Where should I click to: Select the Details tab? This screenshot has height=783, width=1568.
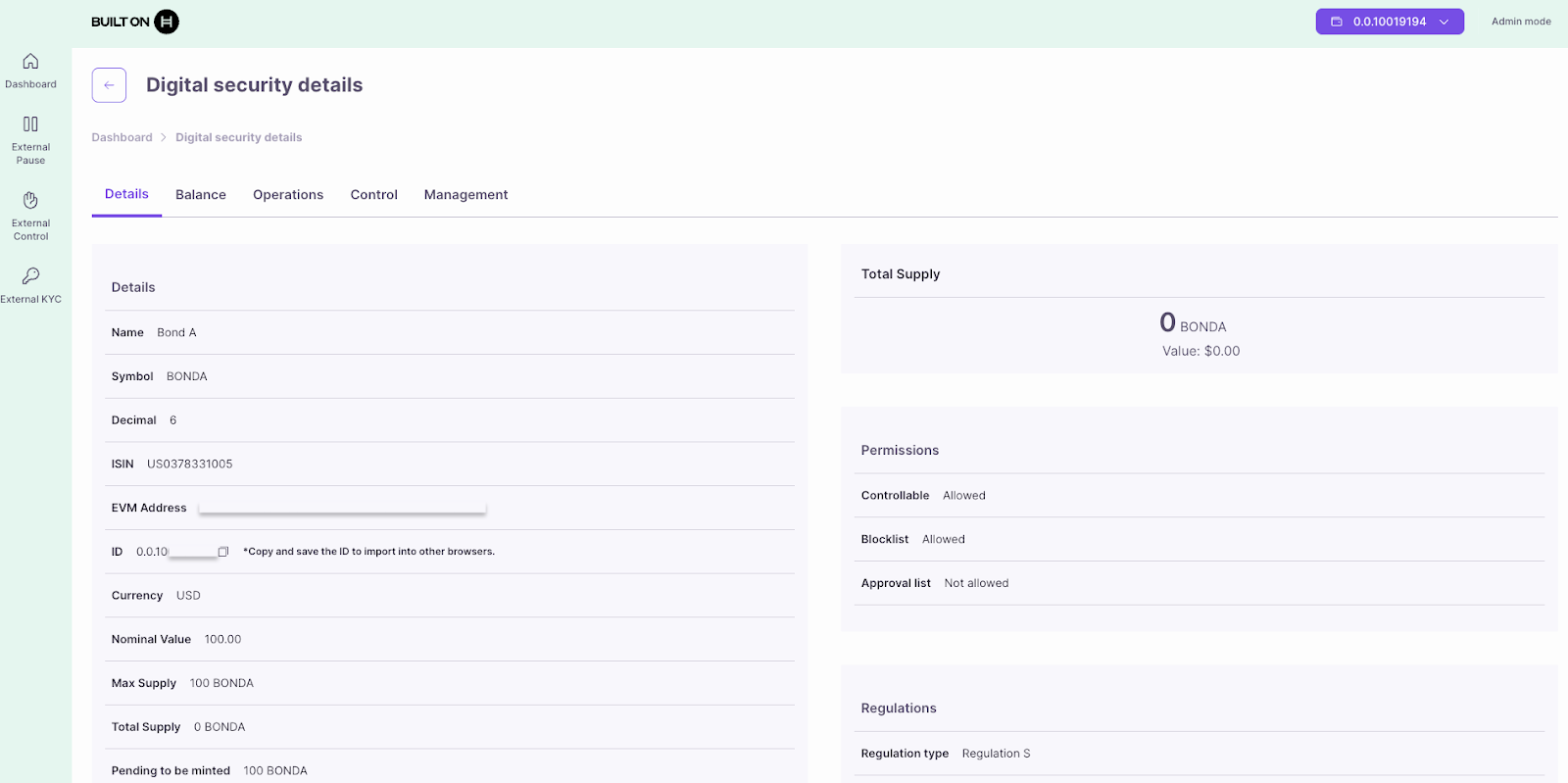[x=126, y=194]
